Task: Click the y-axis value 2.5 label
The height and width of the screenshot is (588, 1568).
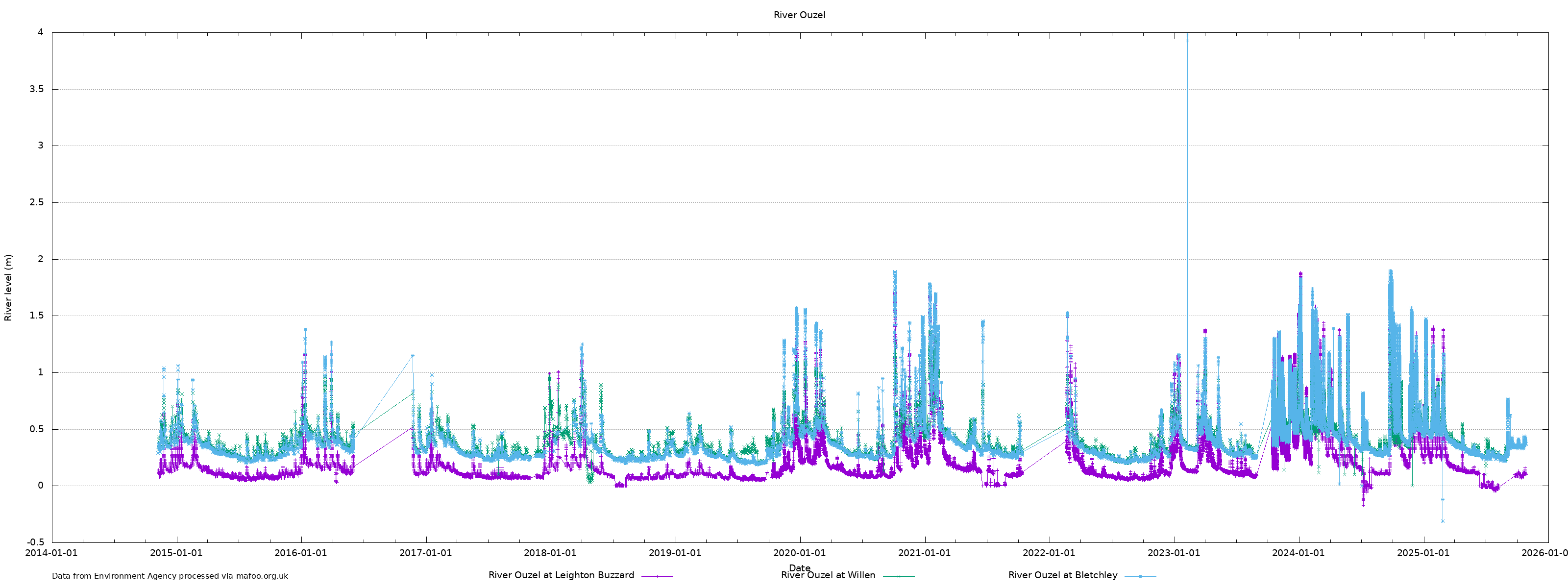Action: (37, 202)
